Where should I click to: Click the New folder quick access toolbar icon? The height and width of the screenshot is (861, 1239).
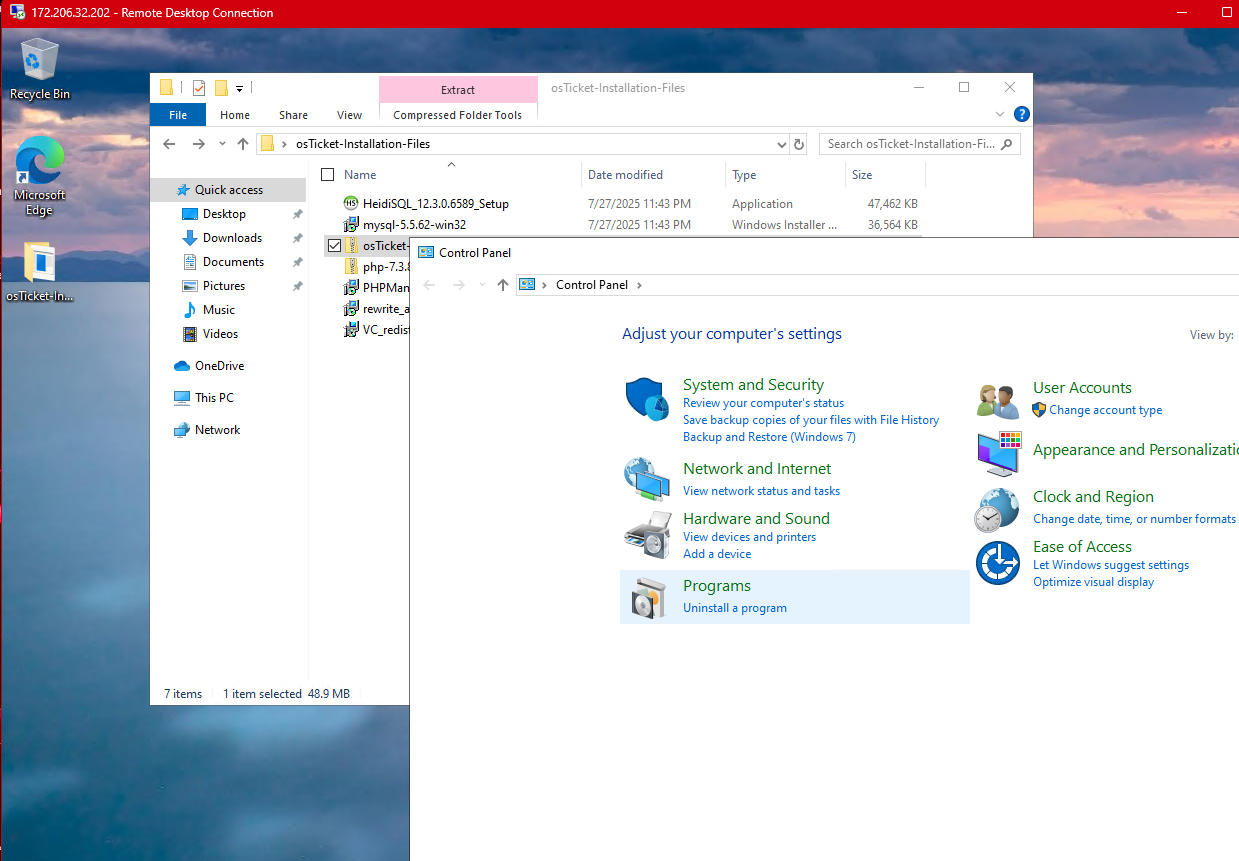221,87
